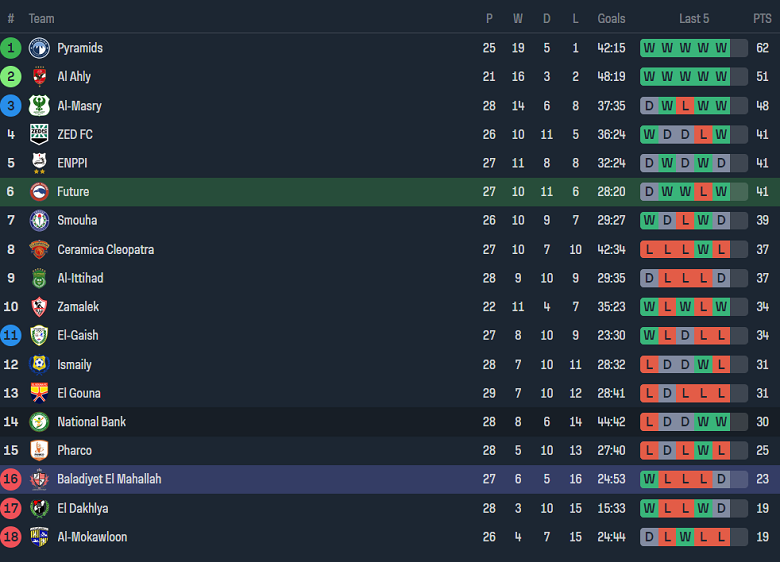This screenshot has width=780, height=562.
Task: Click the Last 5 column header
Action: (x=694, y=19)
